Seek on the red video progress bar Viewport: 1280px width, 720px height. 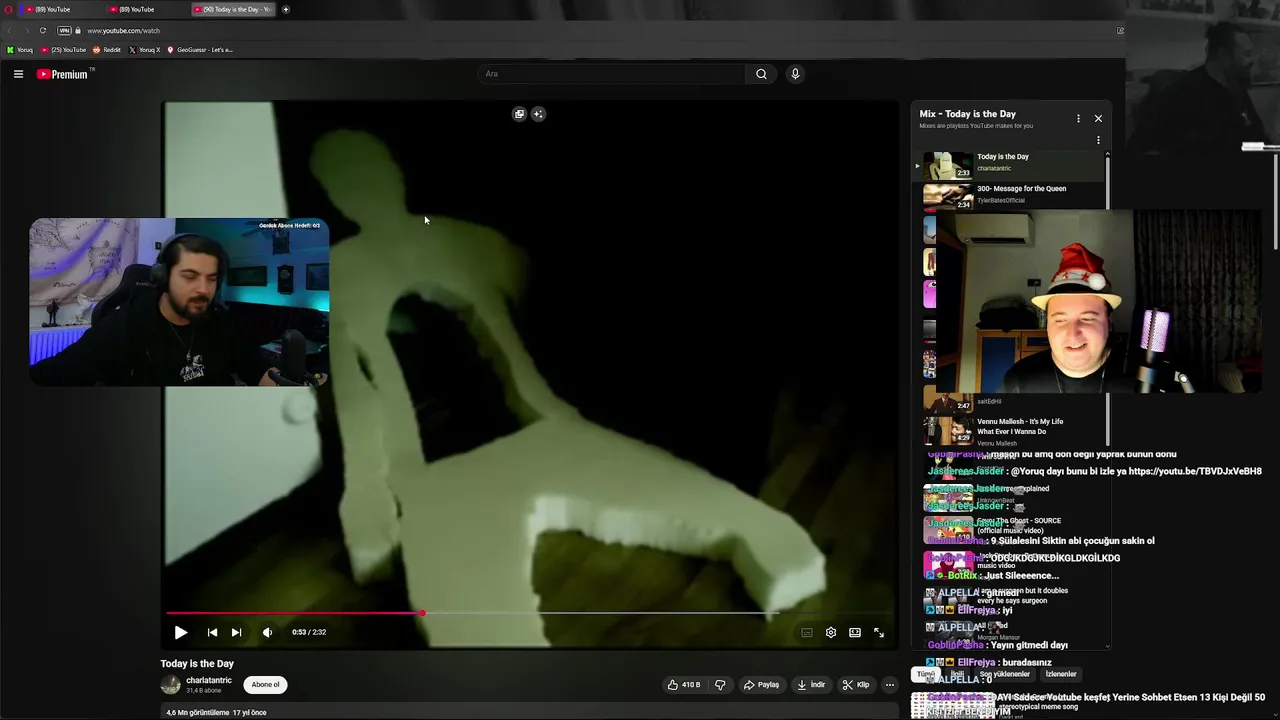click(x=531, y=613)
